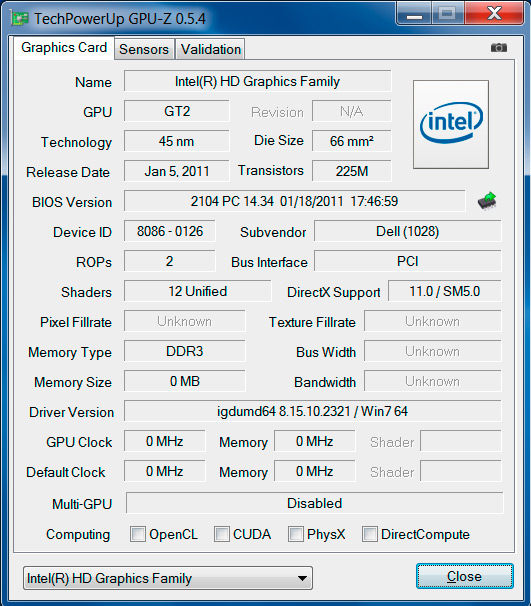The width and height of the screenshot is (531, 606).
Task: Click the GPU-Z title bar app icon
Action: tap(20, 19)
